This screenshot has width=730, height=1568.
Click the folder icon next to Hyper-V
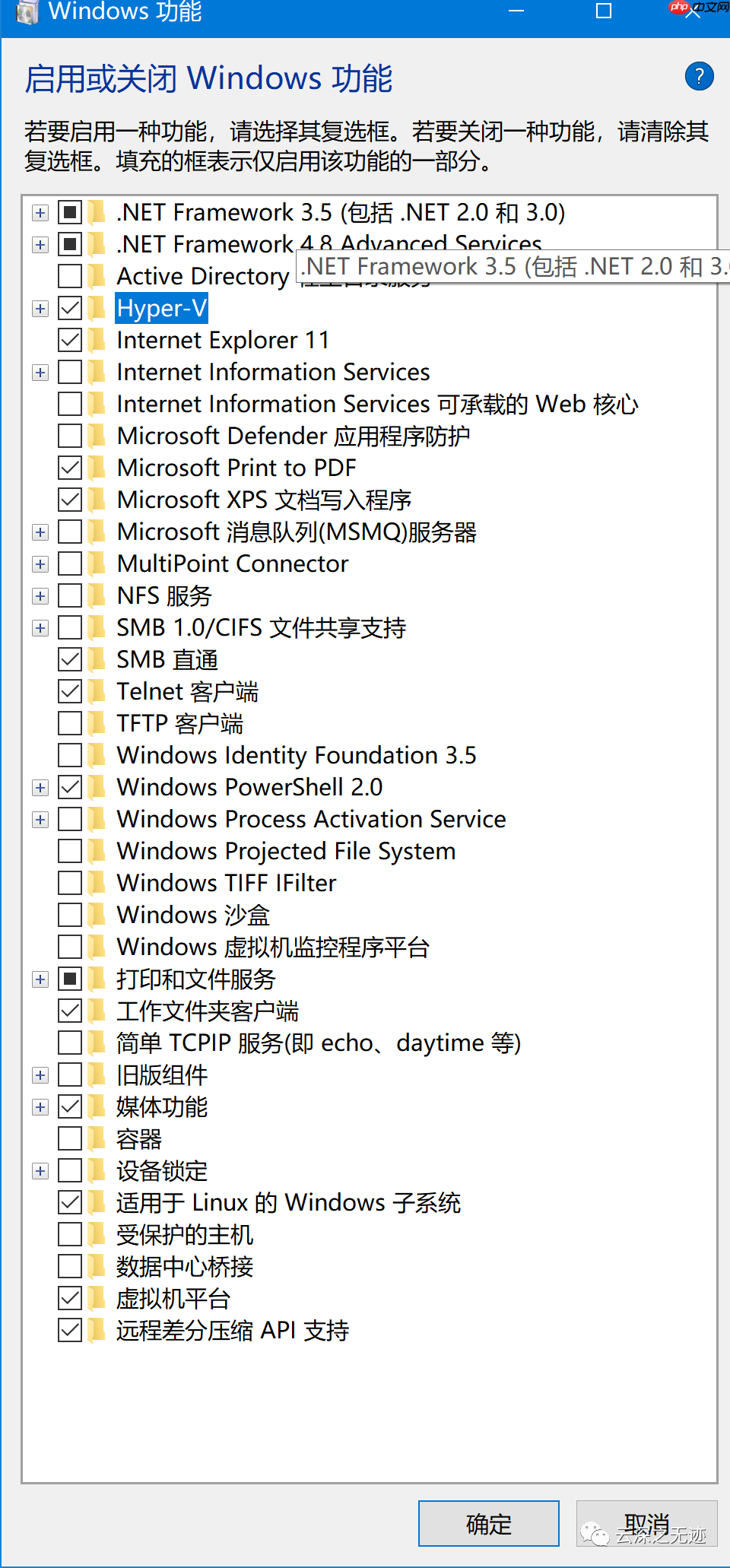click(97, 308)
